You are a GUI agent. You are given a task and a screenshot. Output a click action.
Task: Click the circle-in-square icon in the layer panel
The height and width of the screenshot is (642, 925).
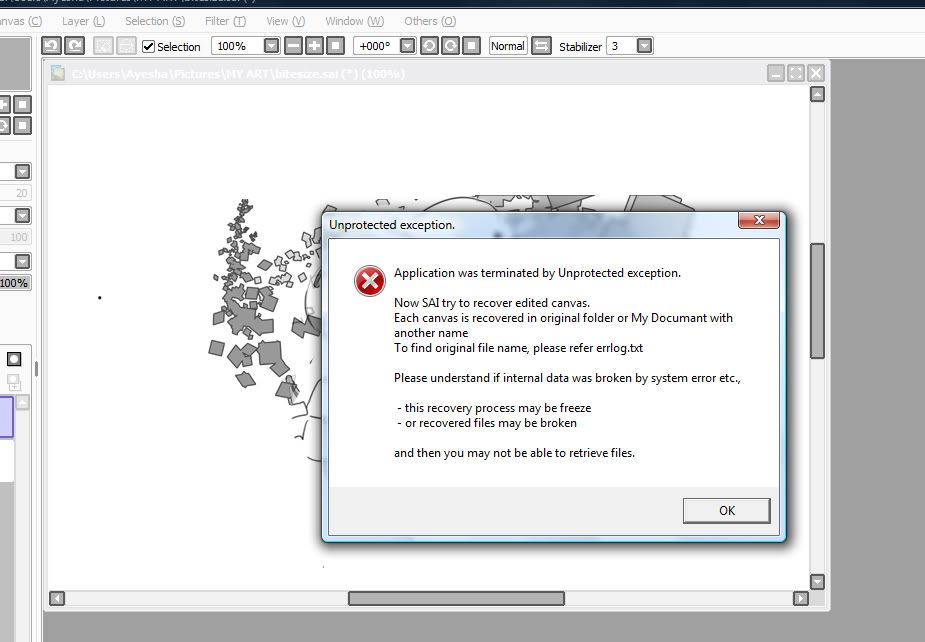point(14,359)
